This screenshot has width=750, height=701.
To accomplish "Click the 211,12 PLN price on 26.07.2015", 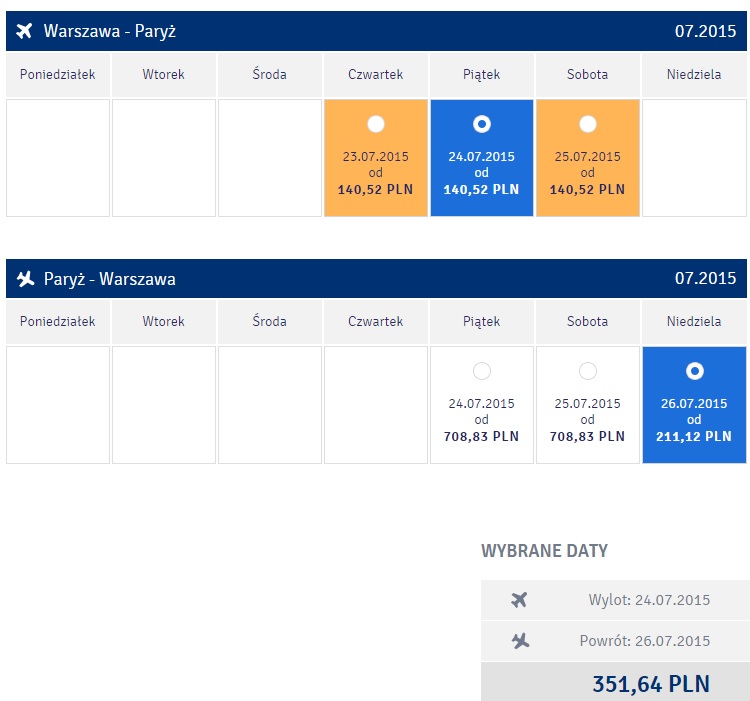I will (x=694, y=437).
